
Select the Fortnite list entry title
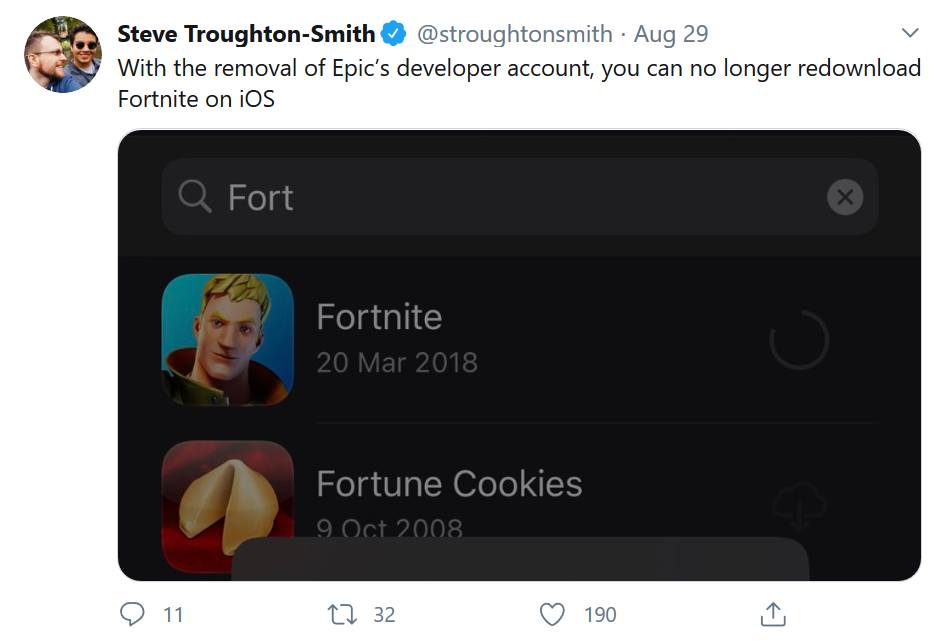click(x=379, y=317)
